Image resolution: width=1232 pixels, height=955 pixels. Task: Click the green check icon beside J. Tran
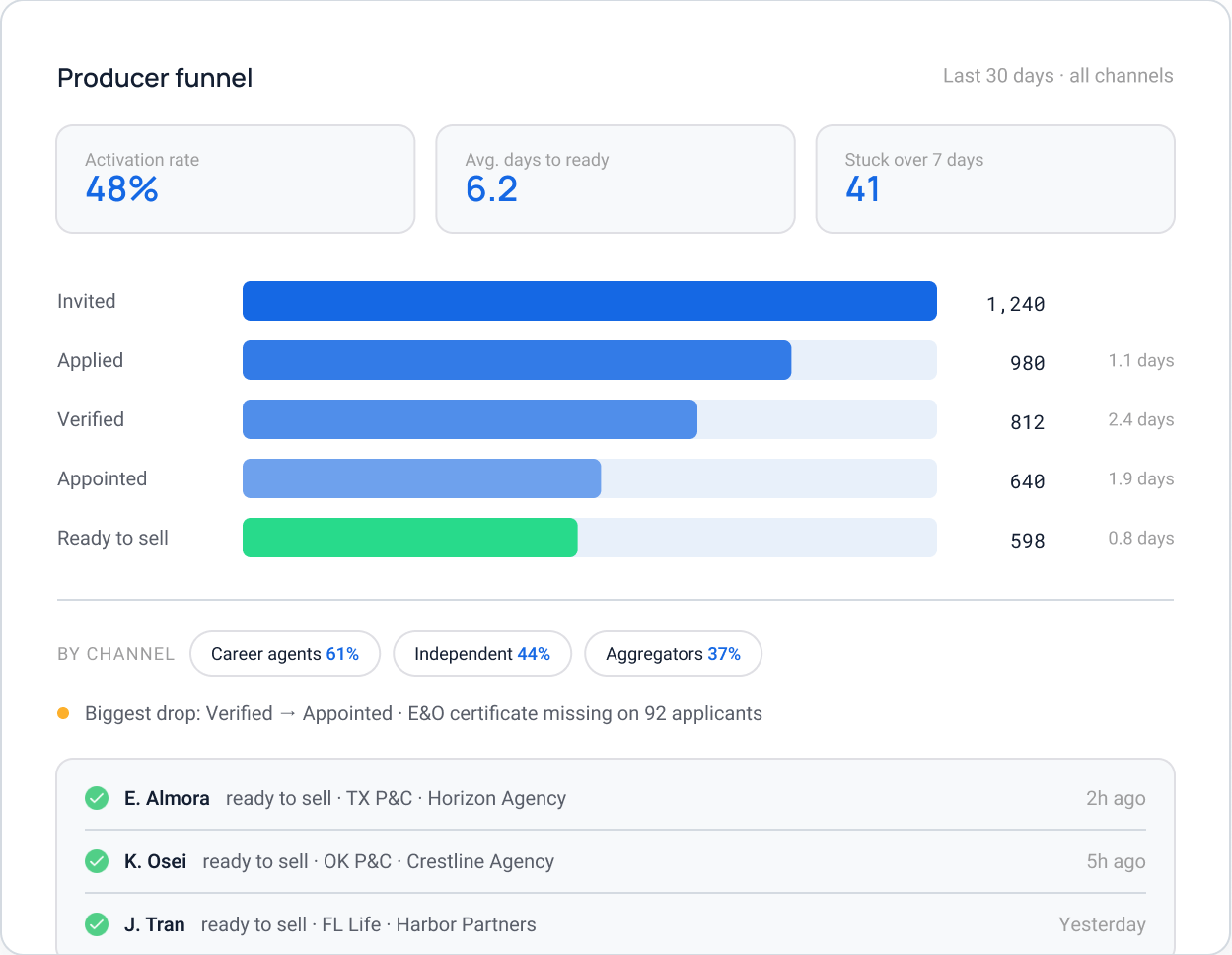point(97,924)
